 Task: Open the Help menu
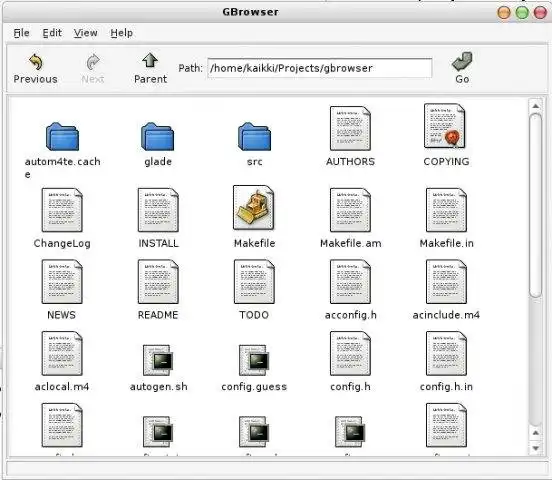(121, 33)
